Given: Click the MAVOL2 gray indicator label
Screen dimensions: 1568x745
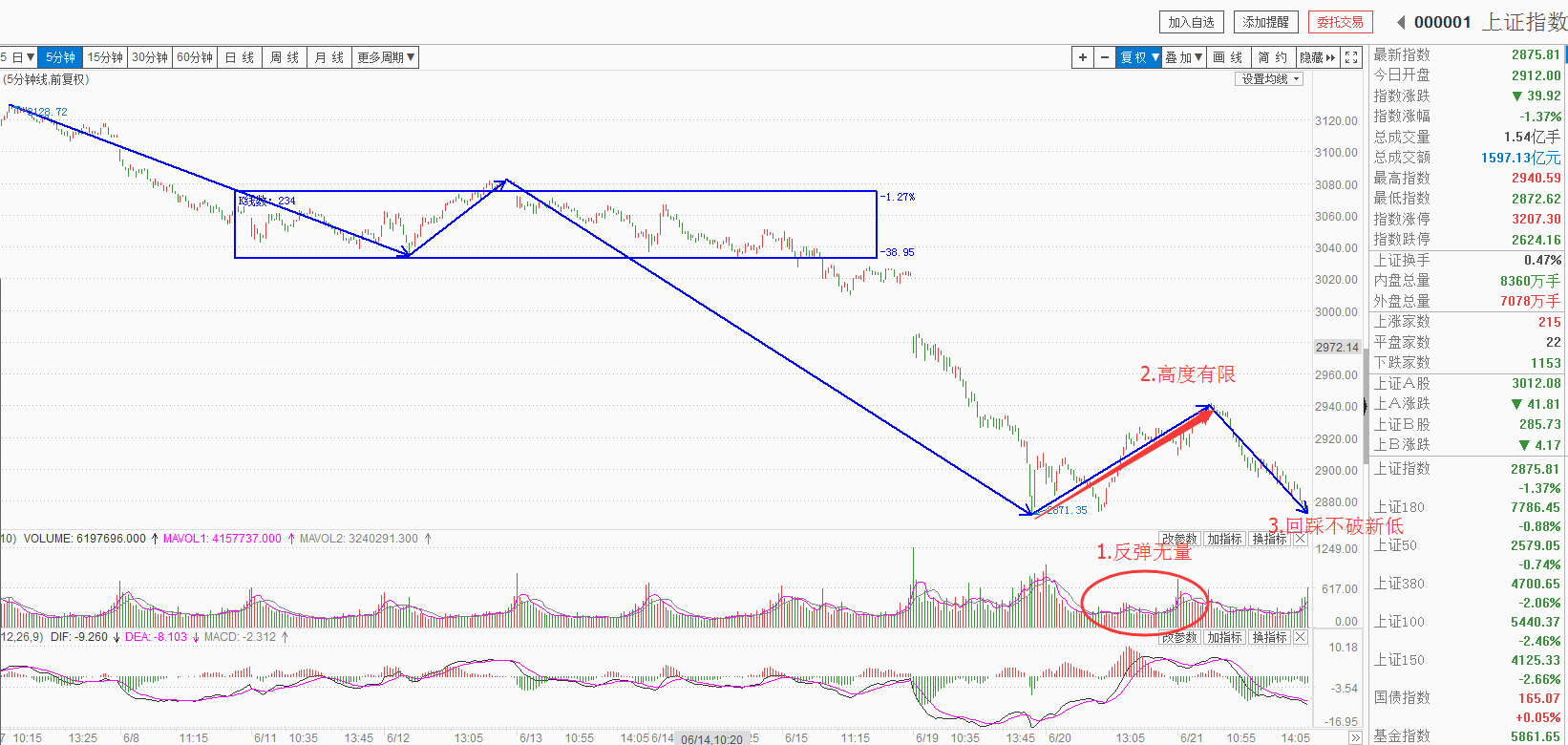Looking at the screenshot, I should [358, 539].
